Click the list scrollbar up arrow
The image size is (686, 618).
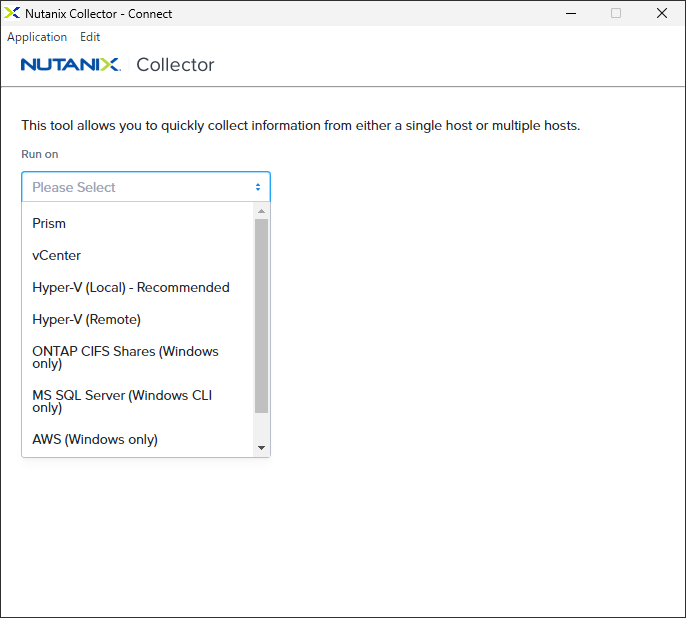[262, 211]
